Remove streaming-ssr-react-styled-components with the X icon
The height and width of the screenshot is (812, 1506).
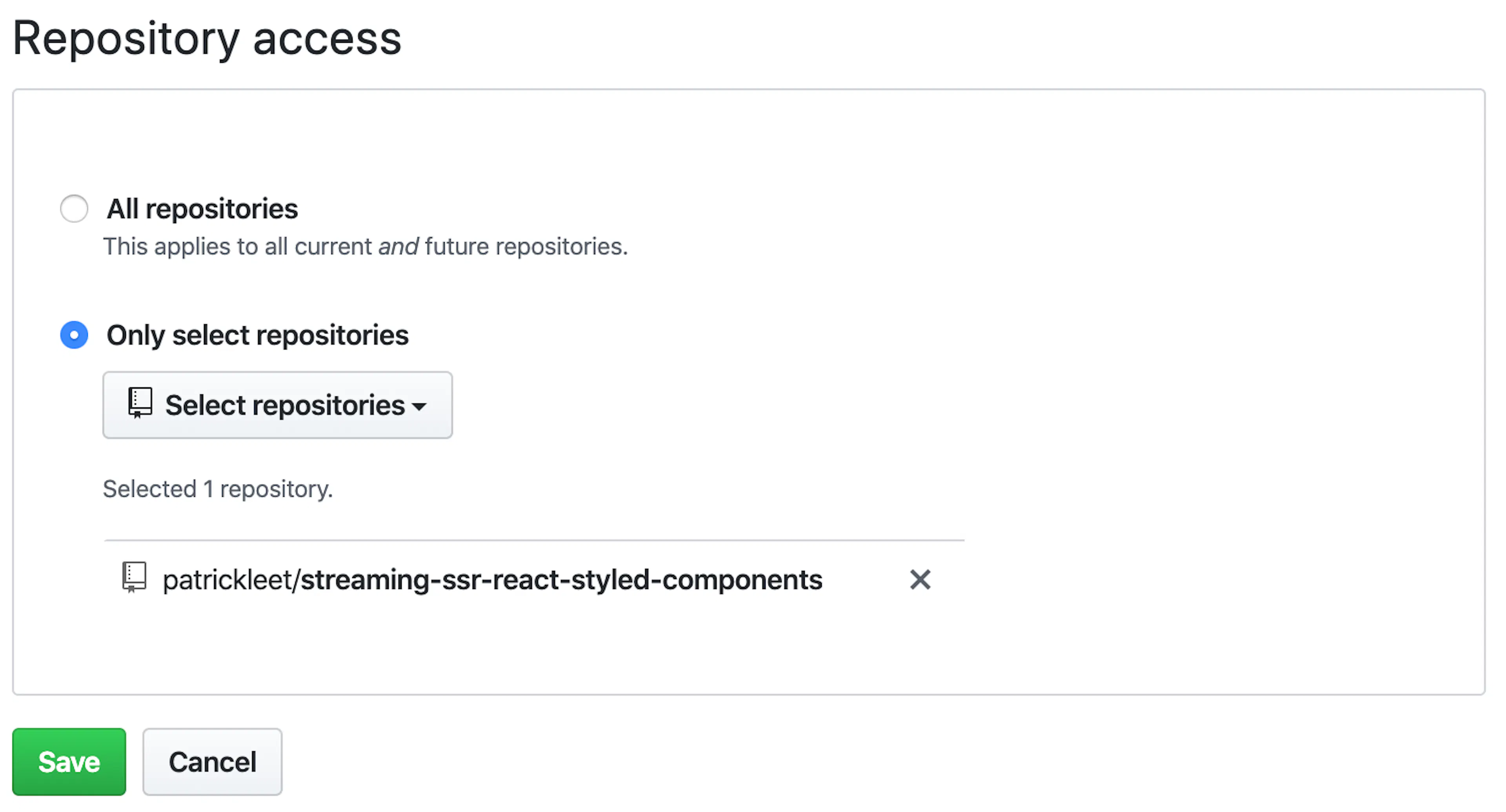(920, 580)
